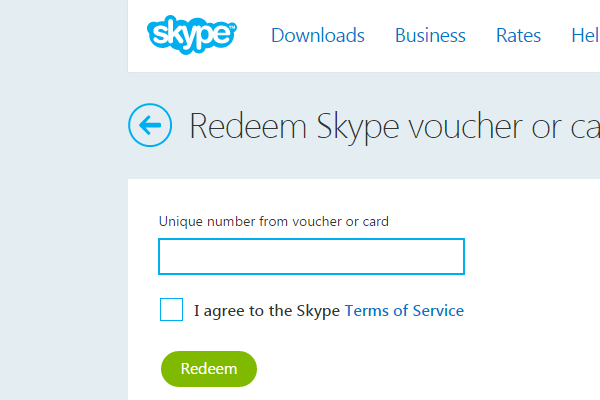This screenshot has height=400, width=600.
Task: Tick the Terms of Service agreement checkbox
Action: coord(171,309)
